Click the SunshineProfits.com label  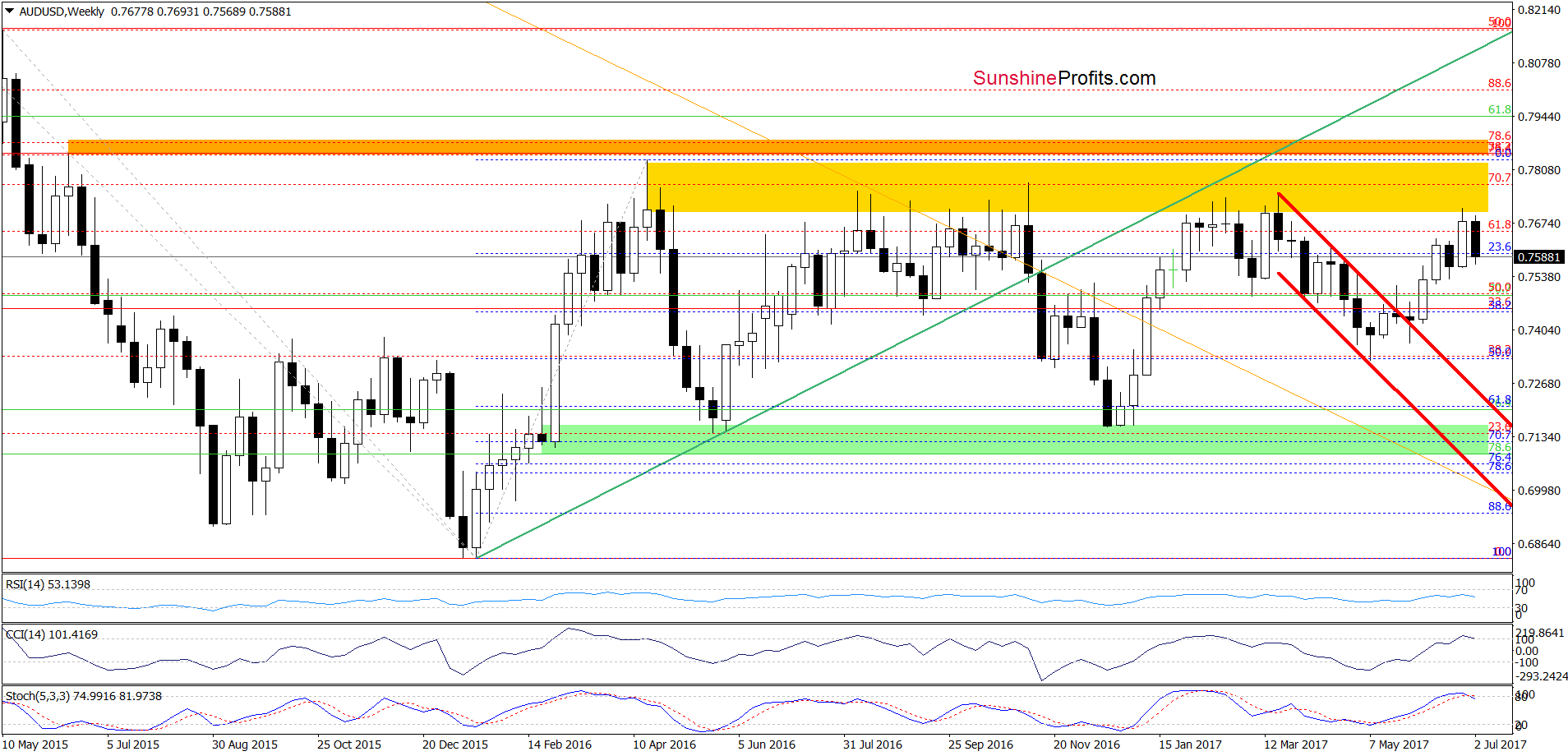point(1064,78)
